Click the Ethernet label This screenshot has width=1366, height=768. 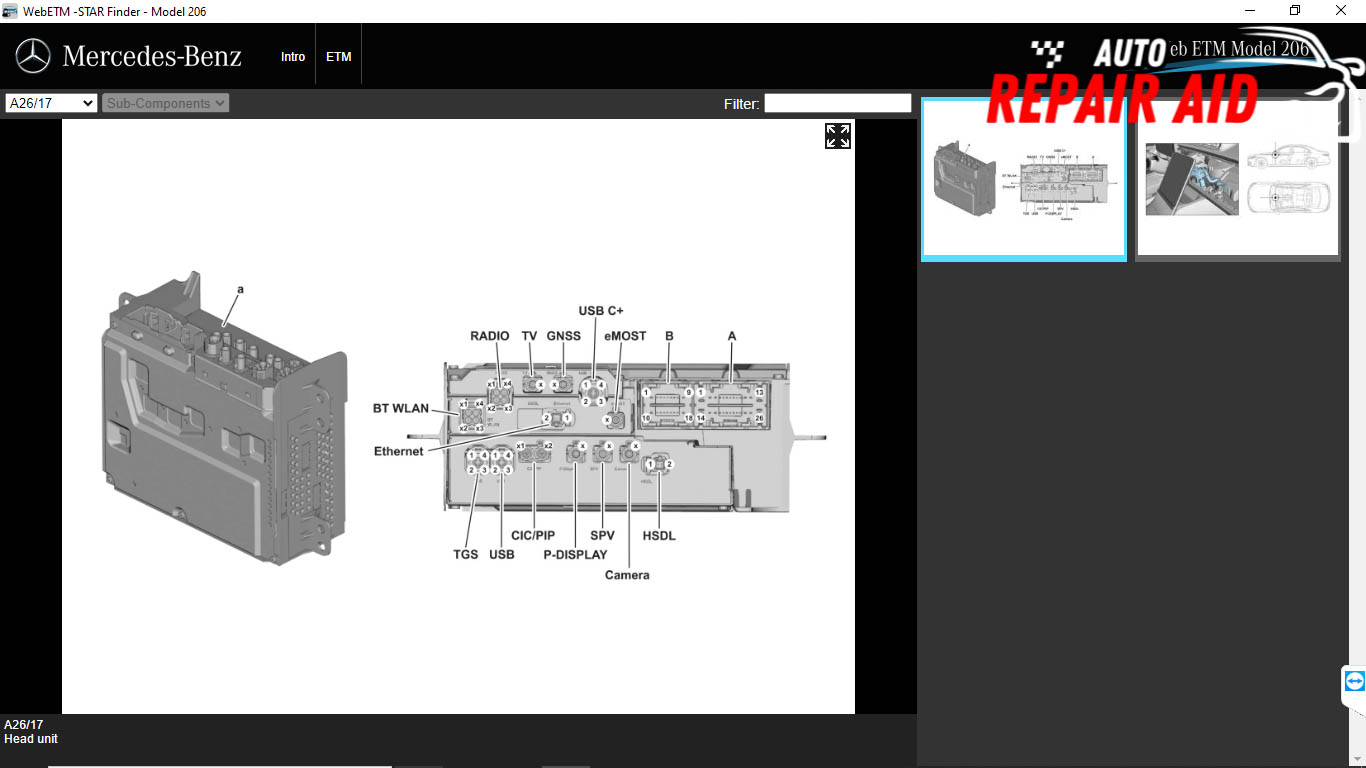(399, 451)
